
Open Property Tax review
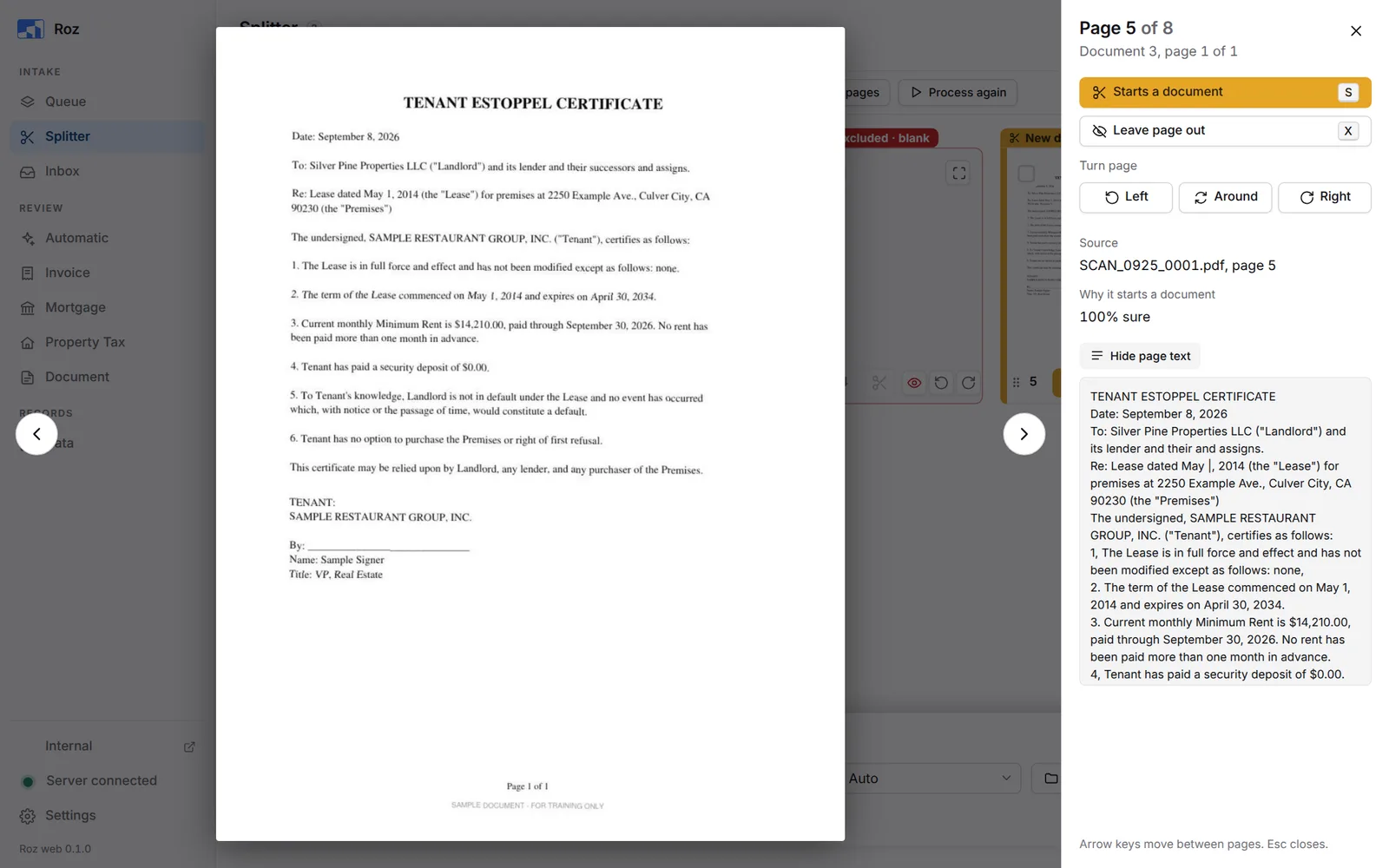(x=108, y=342)
